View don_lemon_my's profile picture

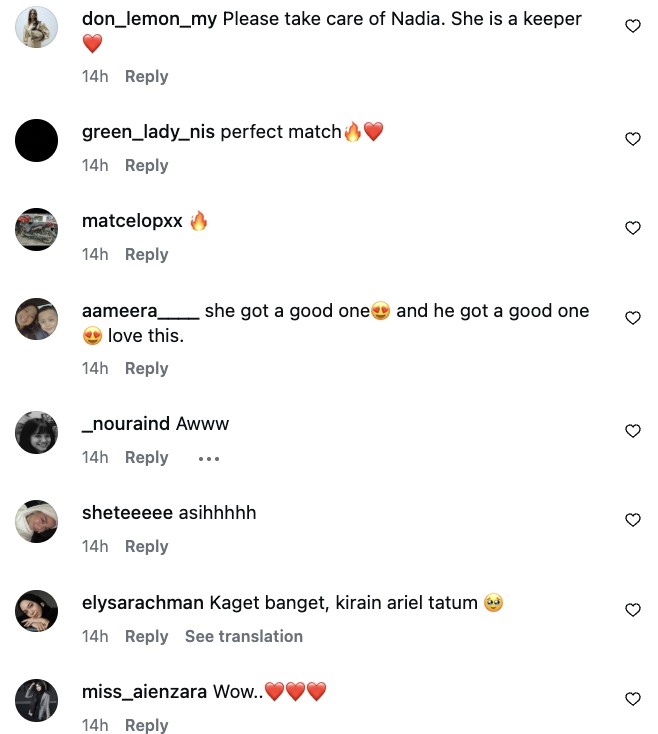click(x=37, y=28)
